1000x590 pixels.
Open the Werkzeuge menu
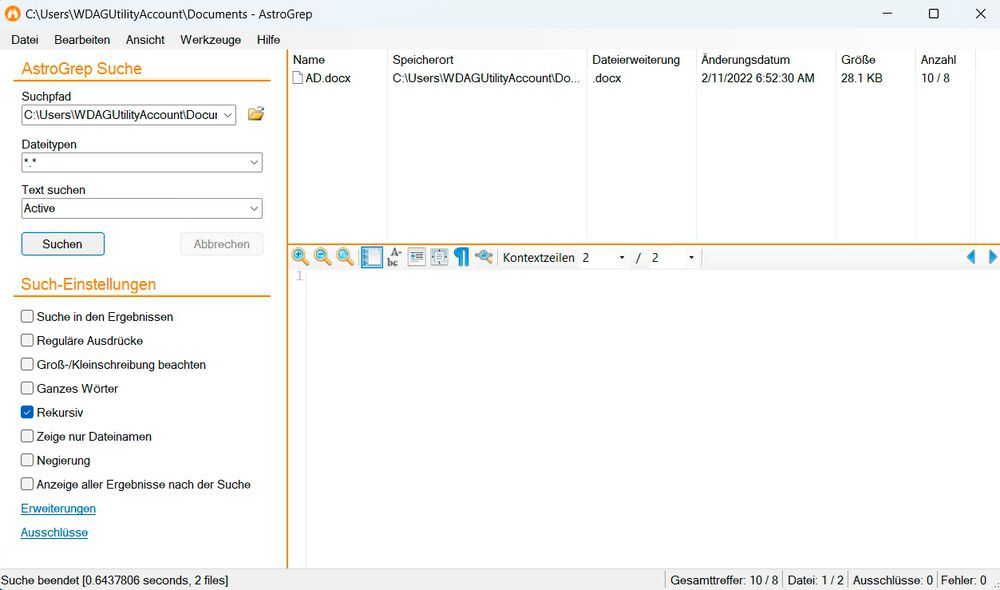[210, 39]
